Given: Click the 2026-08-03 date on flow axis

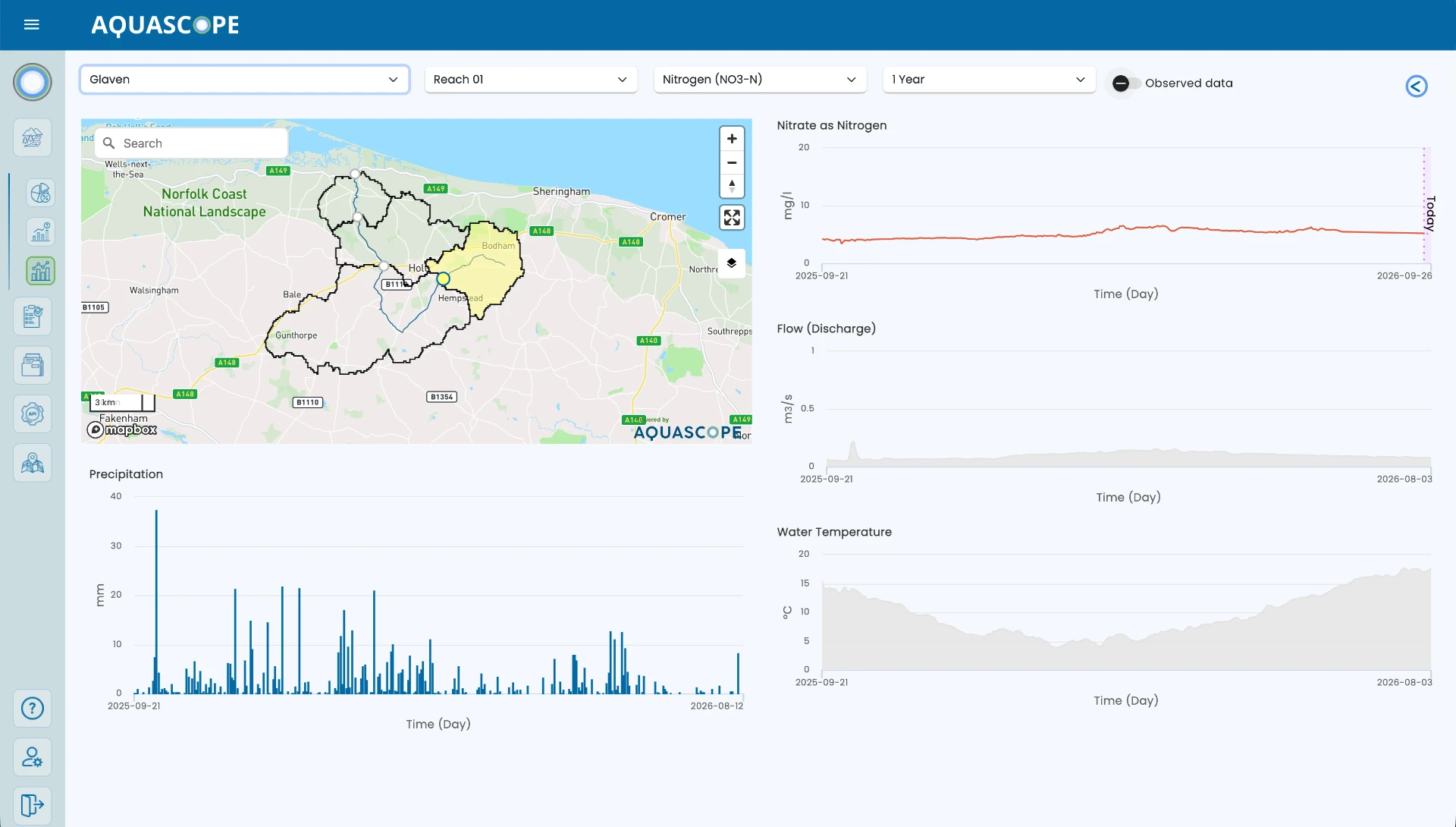Looking at the screenshot, I should pyautogui.click(x=1404, y=479).
